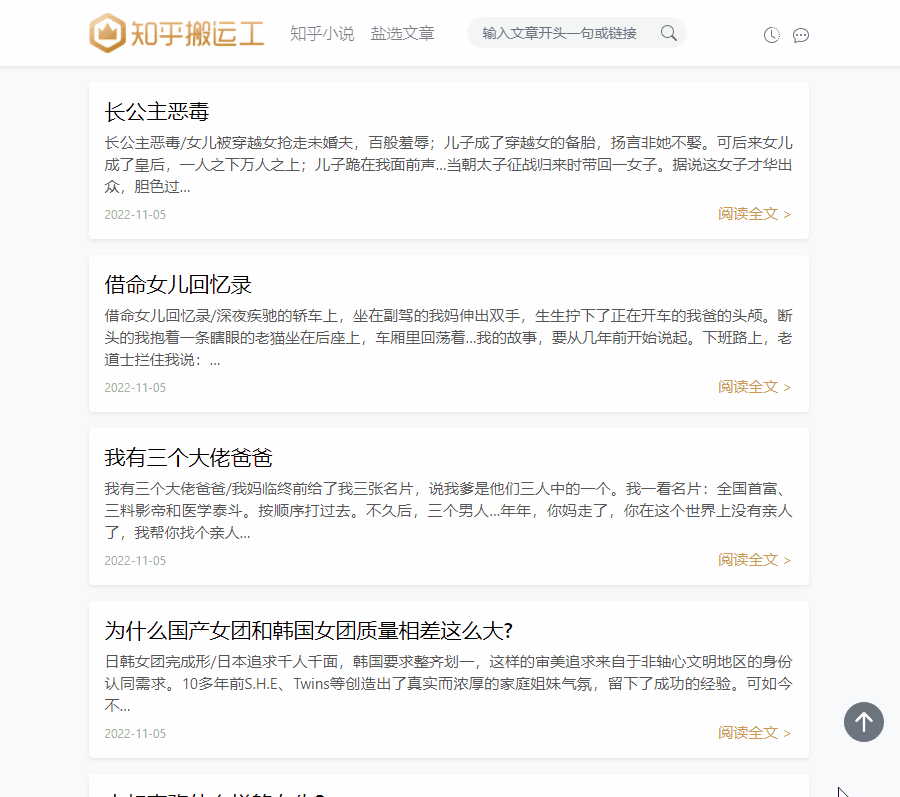Open the chat bubble message icon
900x797 pixels.
(801, 36)
